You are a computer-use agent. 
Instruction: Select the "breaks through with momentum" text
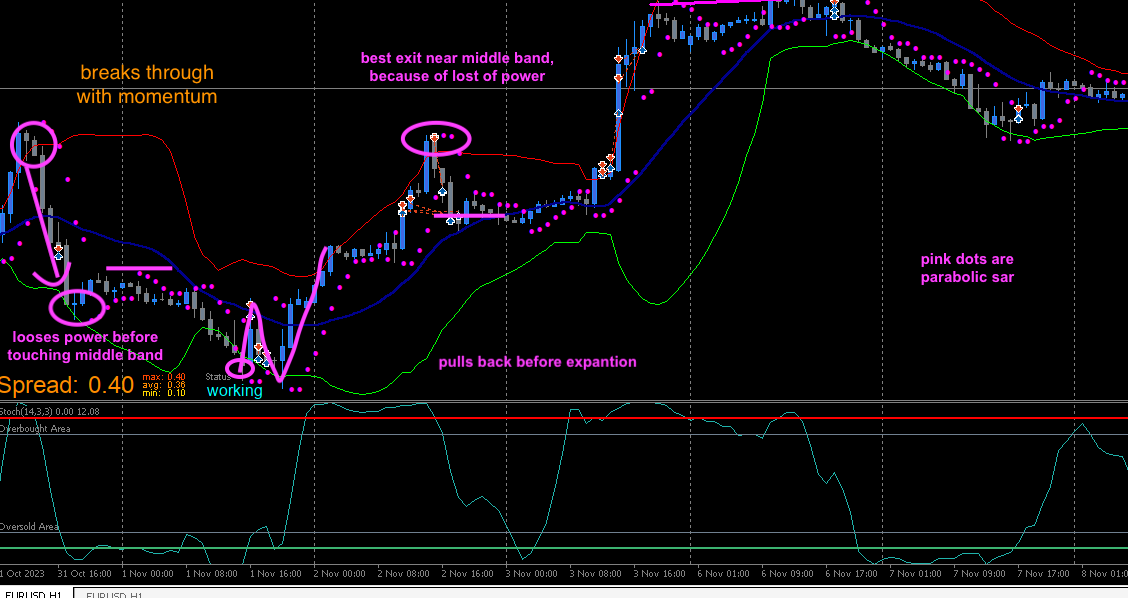(147, 84)
